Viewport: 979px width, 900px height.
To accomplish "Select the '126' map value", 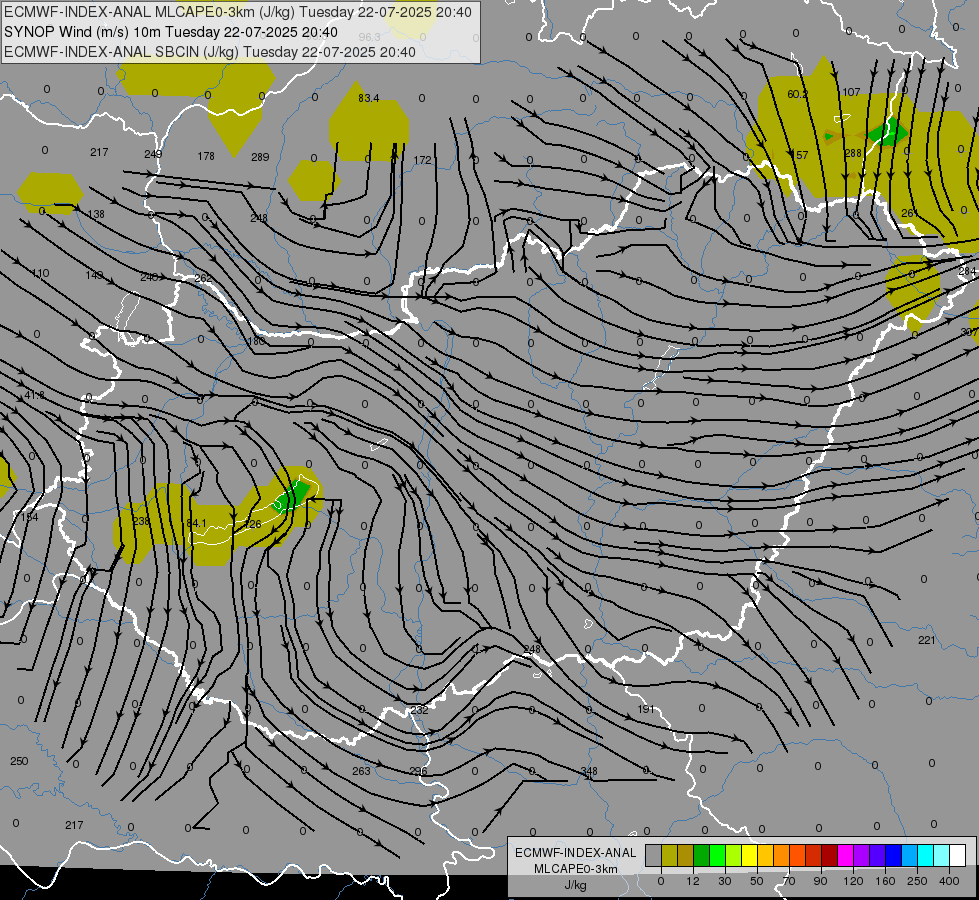I will click(x=252, y=525).
